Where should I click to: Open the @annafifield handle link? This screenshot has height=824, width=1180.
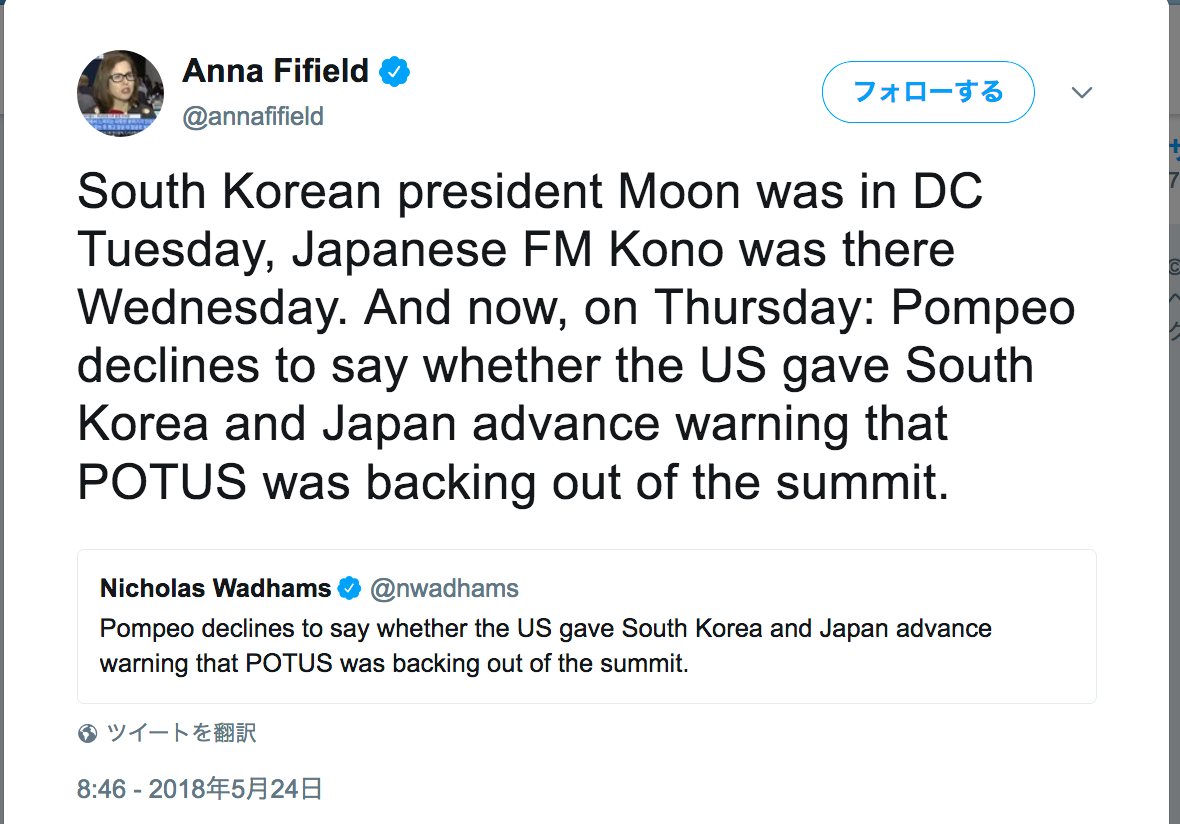(252, 116)
